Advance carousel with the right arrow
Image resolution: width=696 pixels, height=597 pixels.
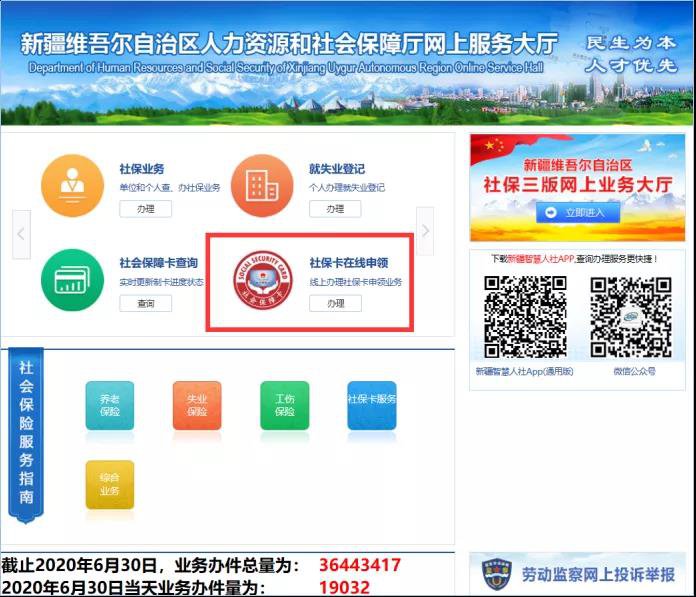click(425, 232)
